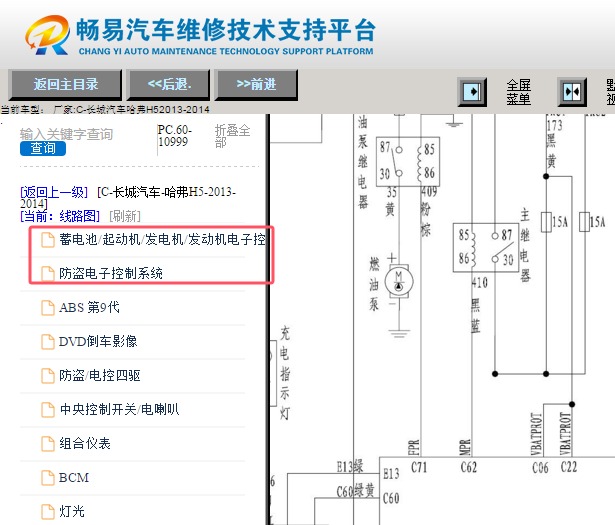Click the document icon beside 灯光
The image size is (615, 525).
click(x=48, y=512)
